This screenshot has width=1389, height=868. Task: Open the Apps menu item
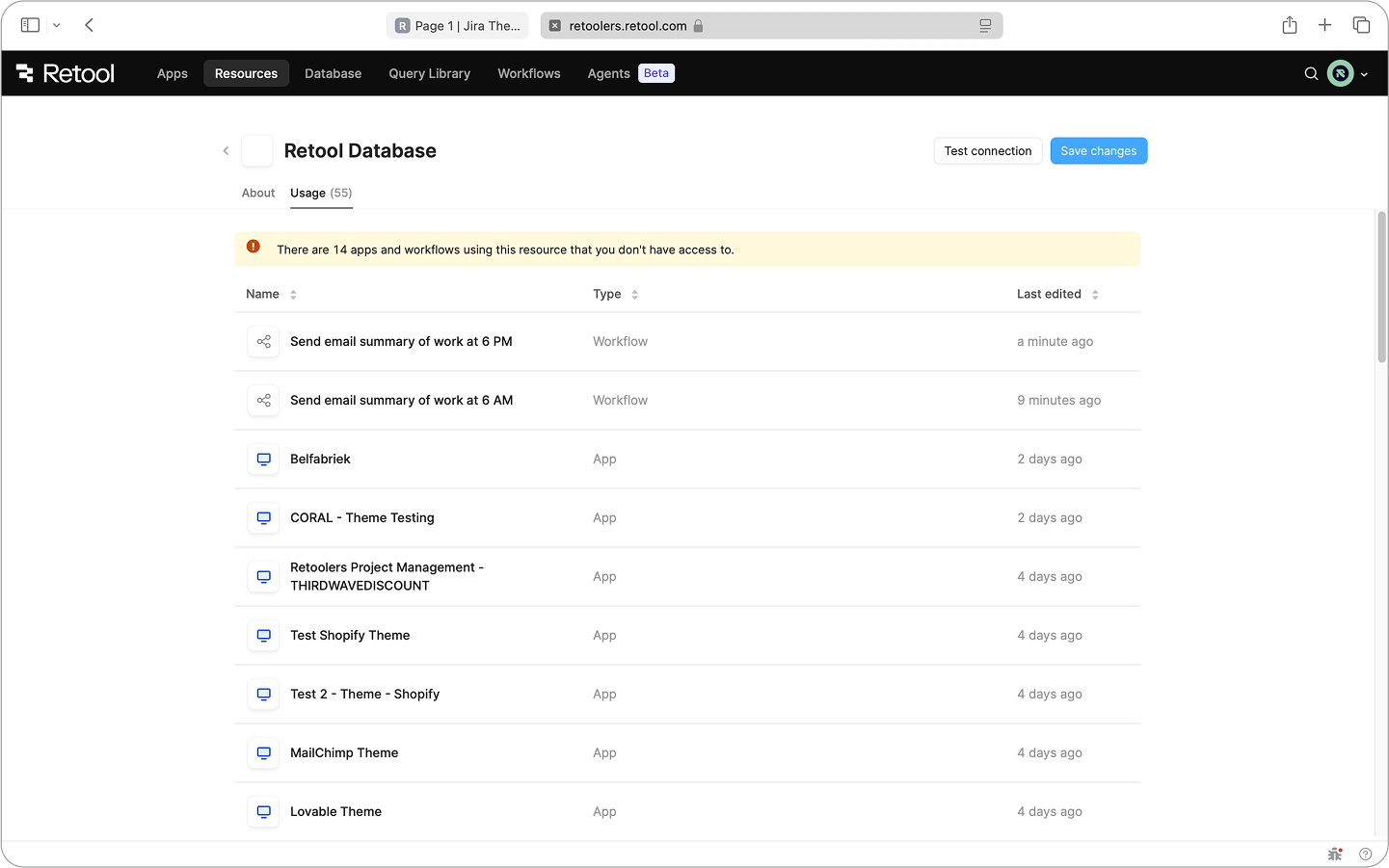173,73
